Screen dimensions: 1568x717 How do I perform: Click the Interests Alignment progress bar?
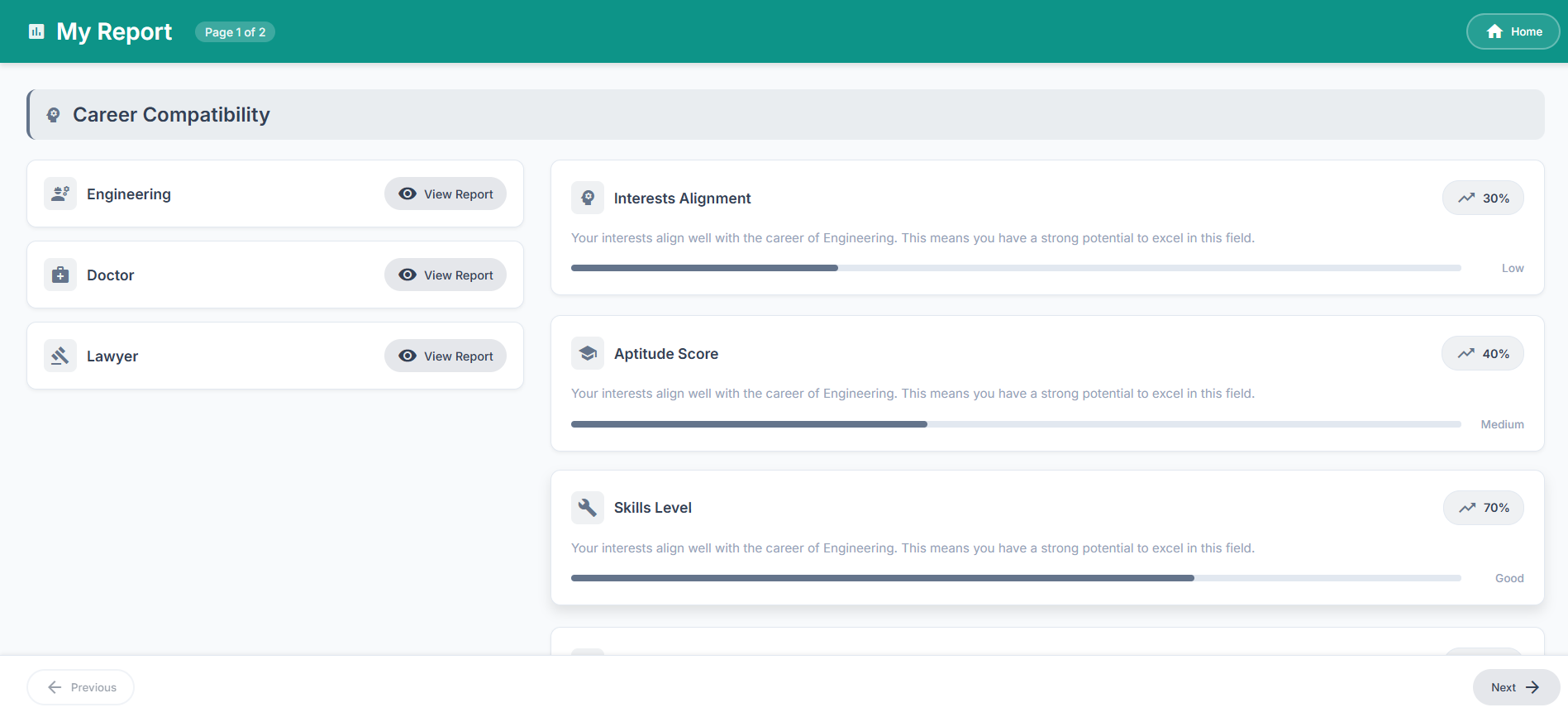1016,268
